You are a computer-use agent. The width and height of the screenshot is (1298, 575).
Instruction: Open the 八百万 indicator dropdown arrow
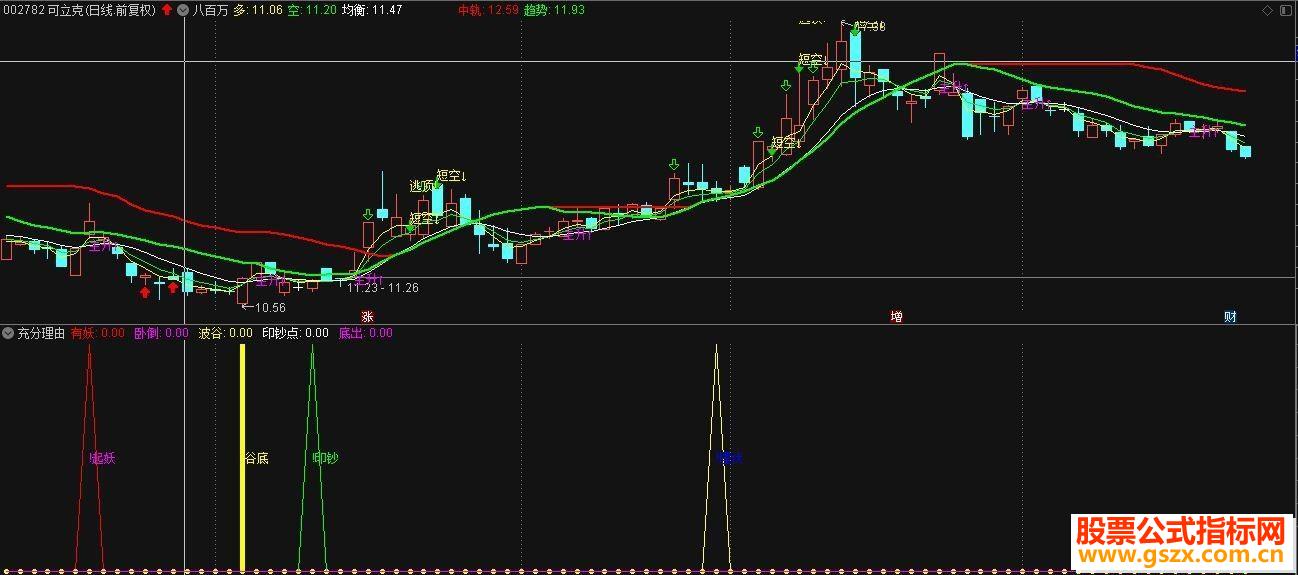[182, 10]
